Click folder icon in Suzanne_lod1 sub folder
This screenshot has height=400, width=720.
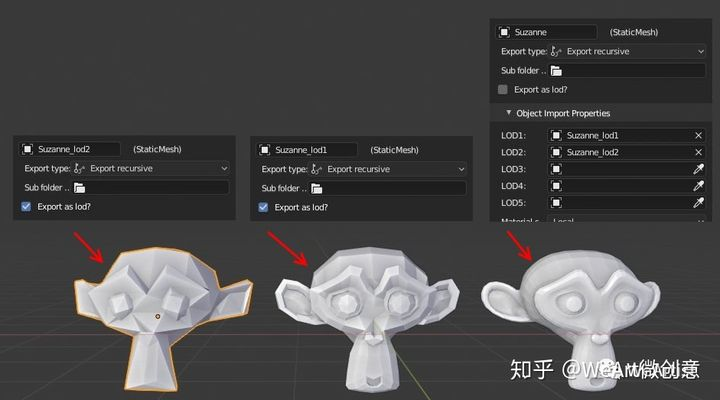coord(316,188)
